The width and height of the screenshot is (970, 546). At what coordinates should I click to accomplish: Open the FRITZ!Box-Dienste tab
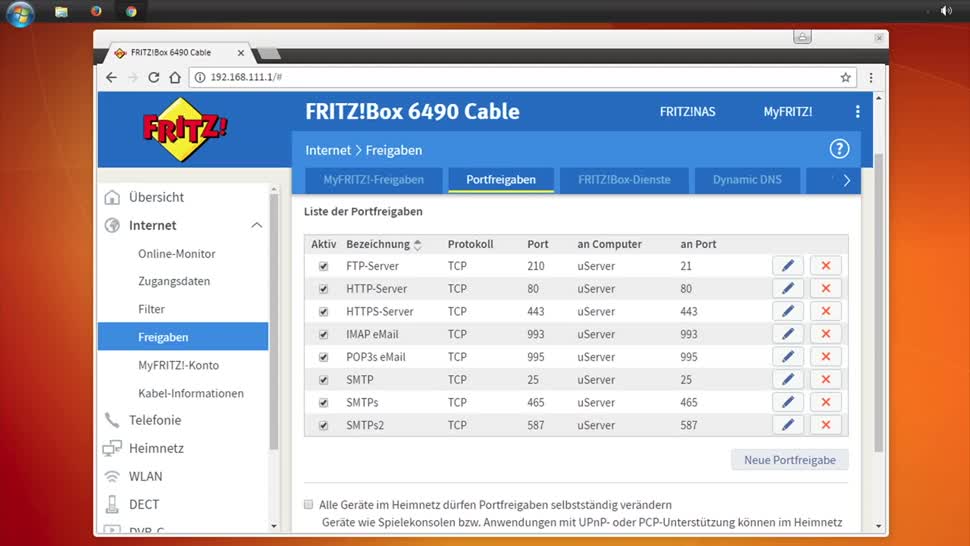tap(624, 180)
